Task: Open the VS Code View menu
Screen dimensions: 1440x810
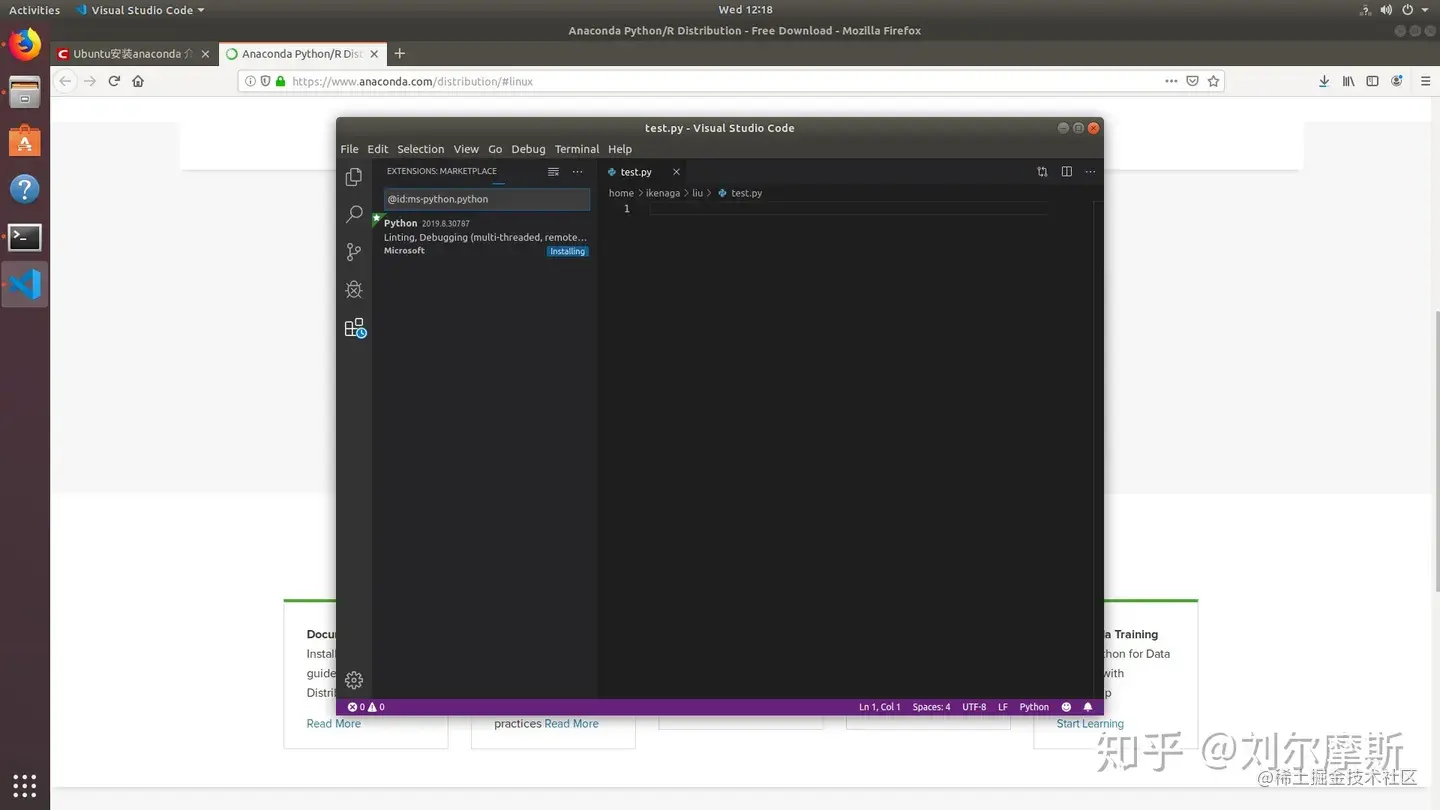Action: tap(466, 149)
